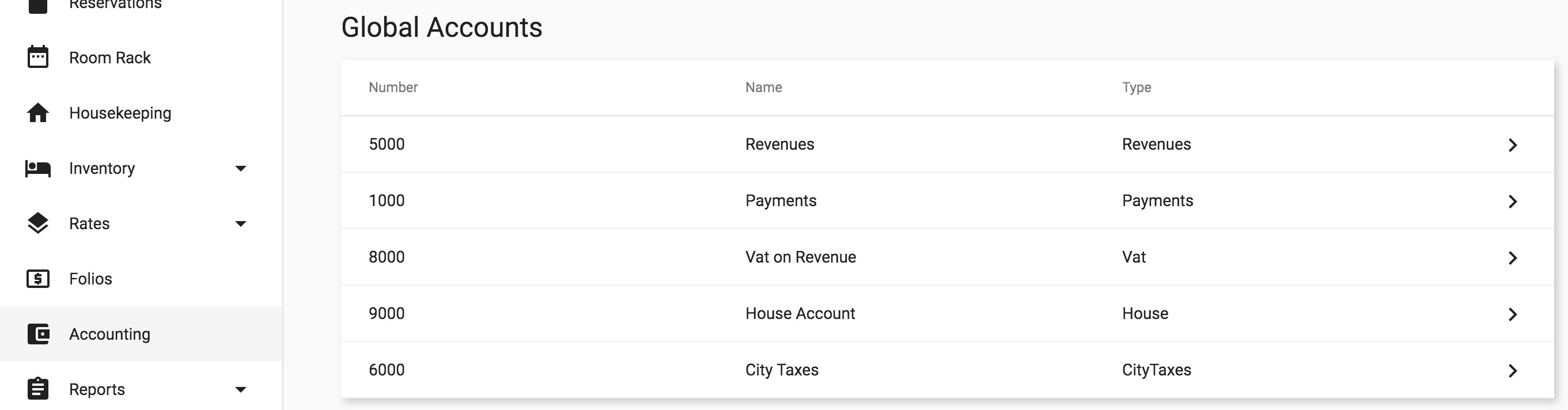Select account number 9000
Viewport: 1568px width, 410px height.
point(387,314)
